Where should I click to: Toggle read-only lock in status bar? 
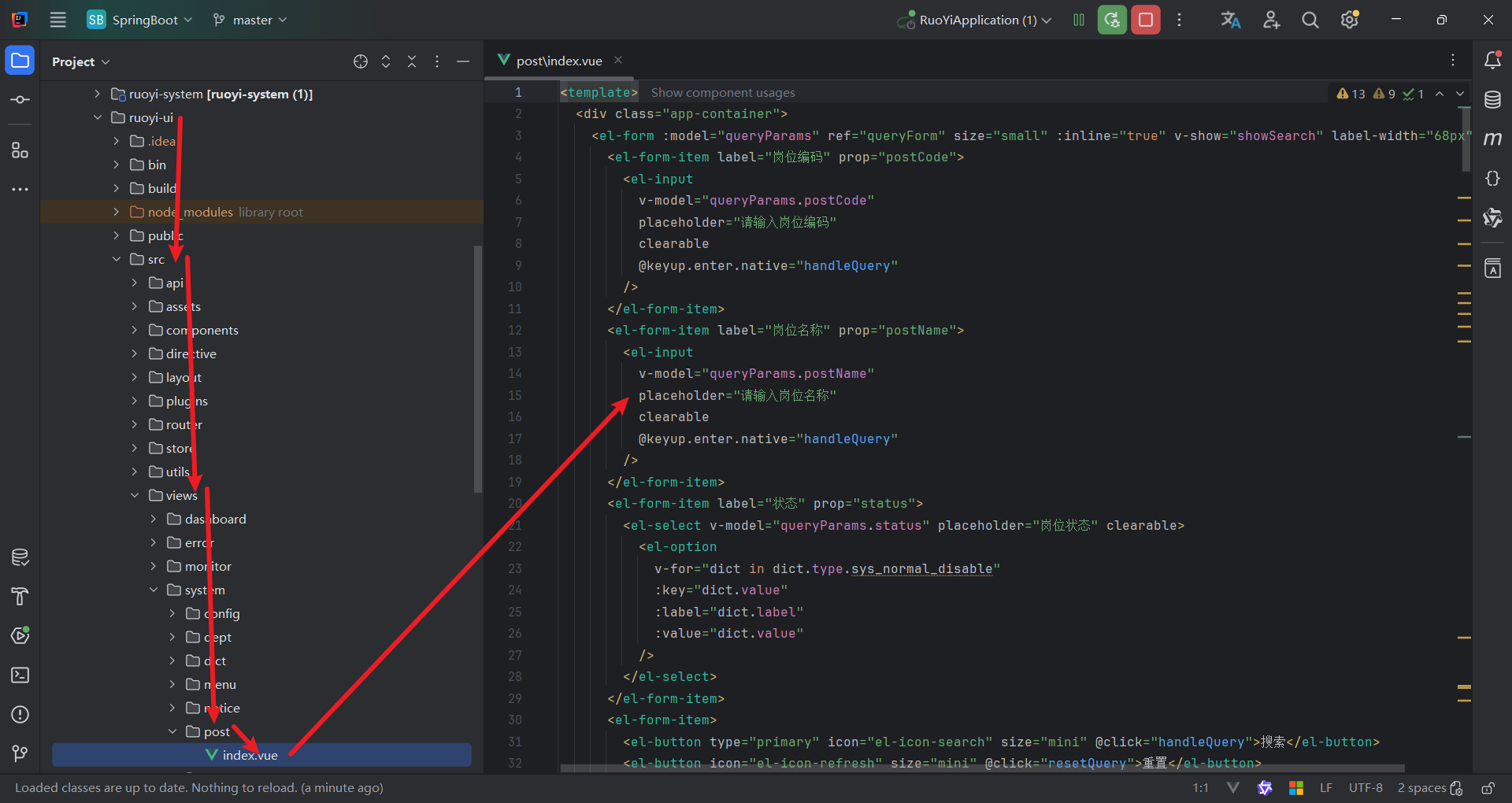1488,788
